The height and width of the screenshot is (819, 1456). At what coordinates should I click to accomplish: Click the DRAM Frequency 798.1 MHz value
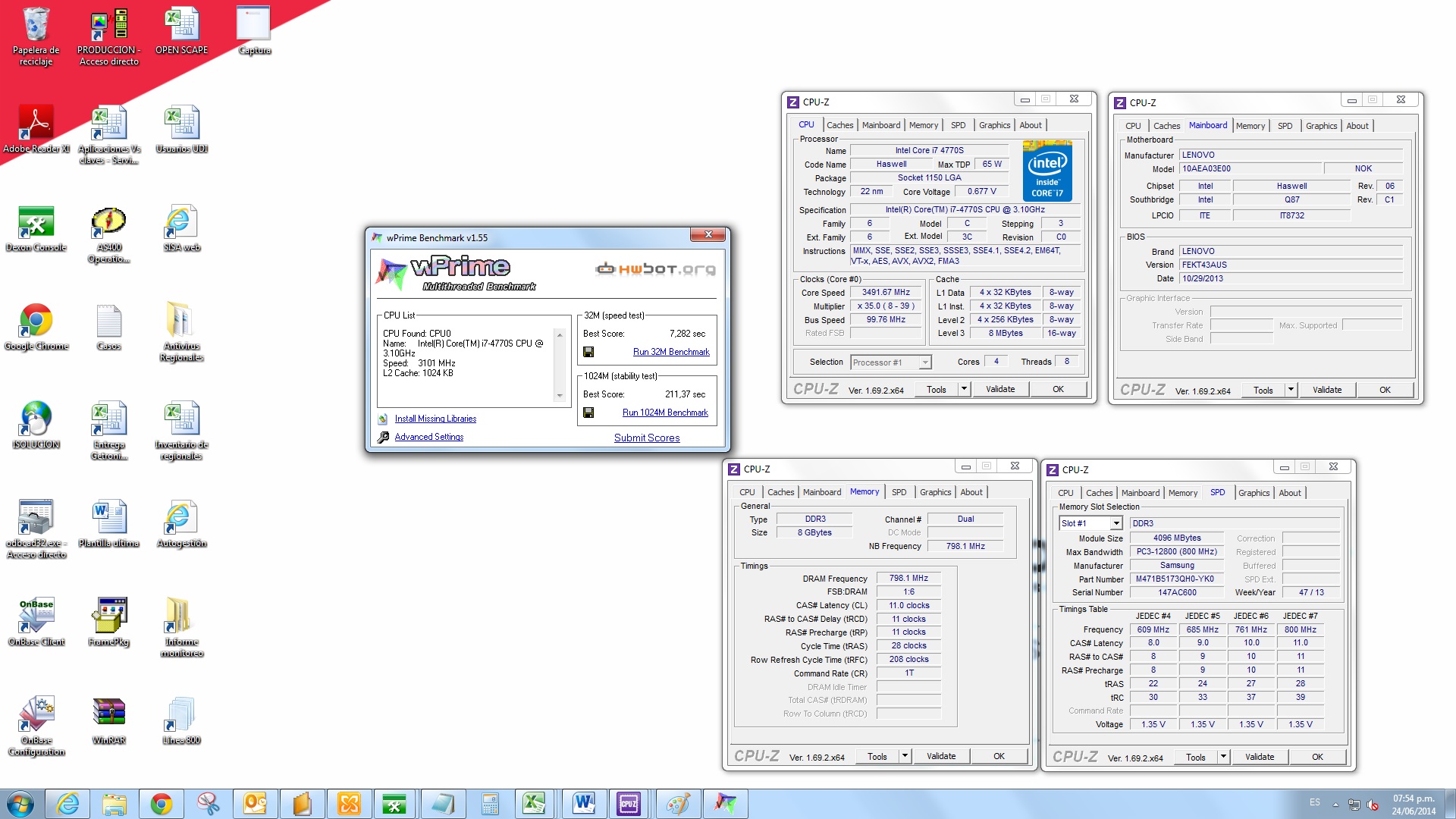click(908, 578)
